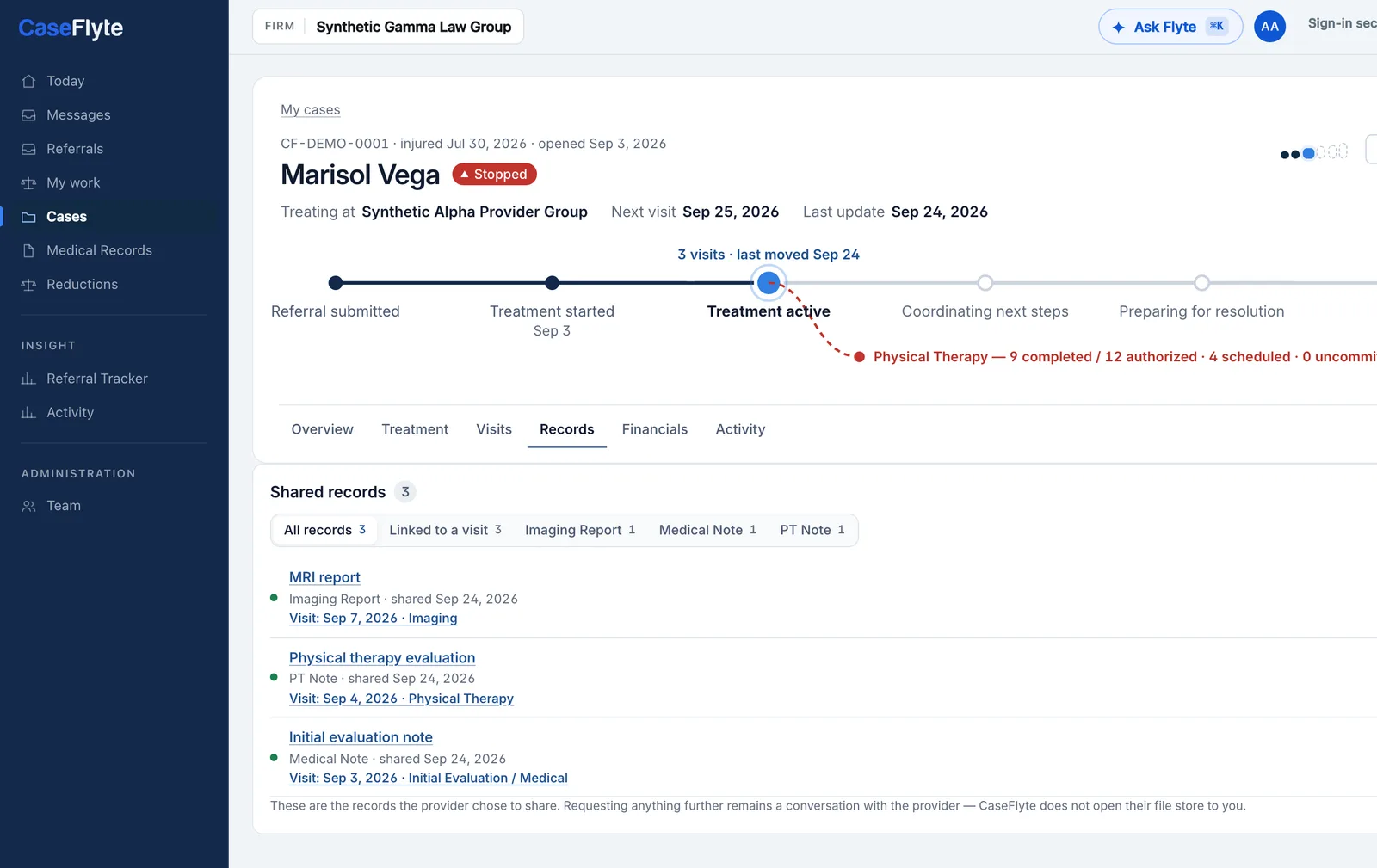1377x868 pixels.
Task: Open the Financials tab
Action: [x=655, y=429]
